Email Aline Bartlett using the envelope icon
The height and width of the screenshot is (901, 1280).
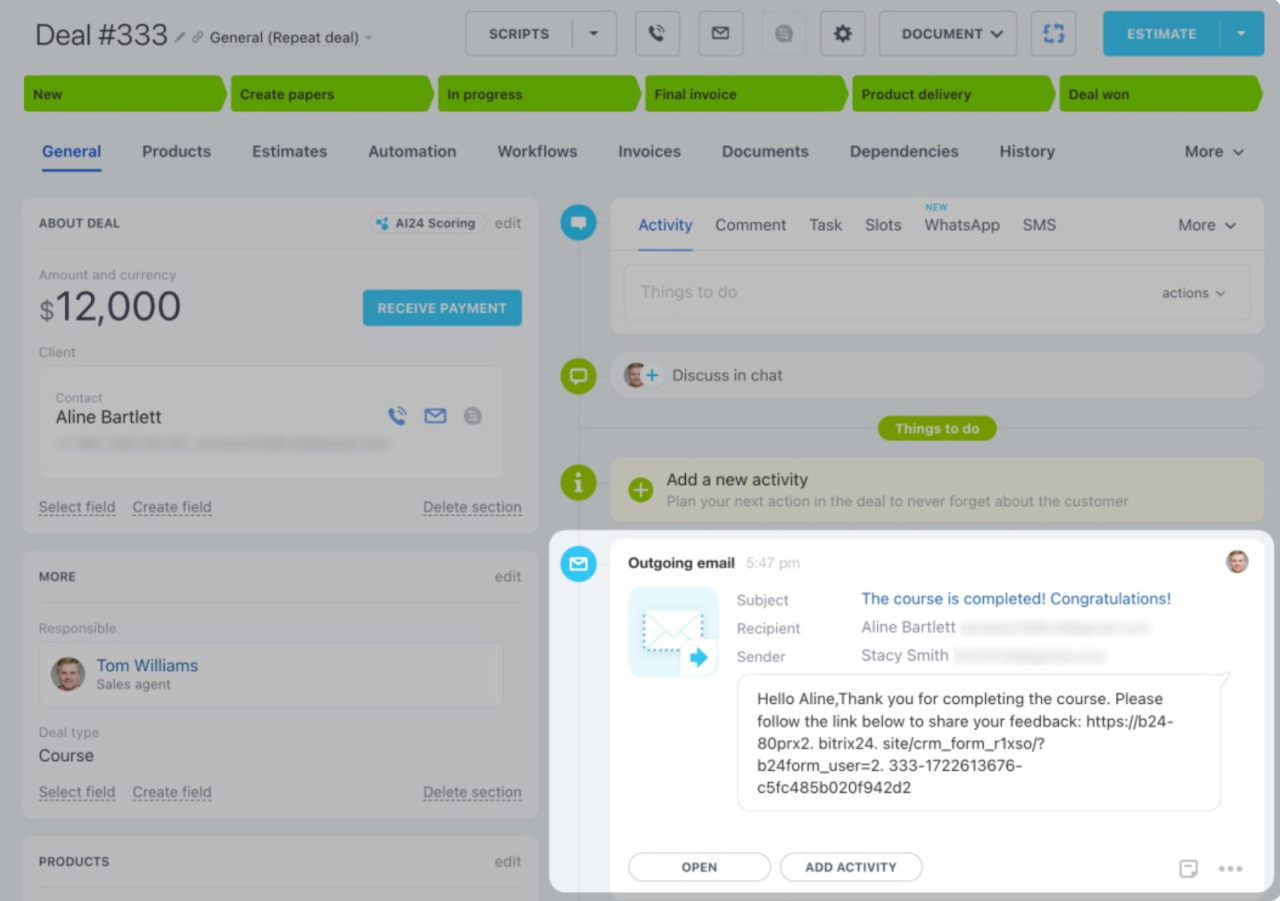(x=435, y=416)
